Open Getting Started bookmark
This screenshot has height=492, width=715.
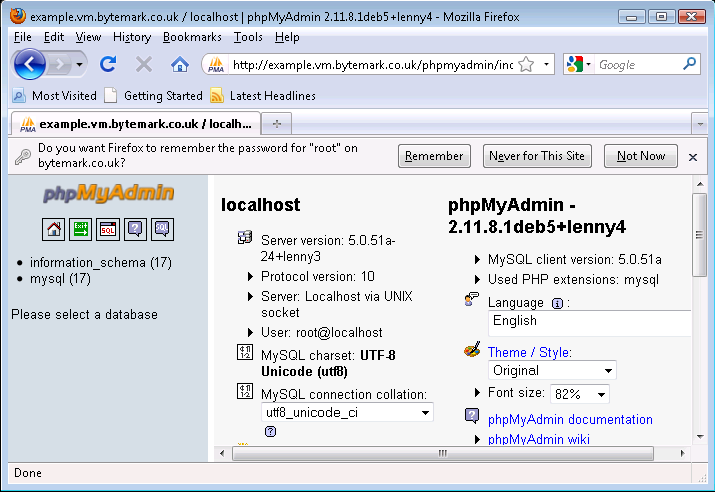click(163, 96)
